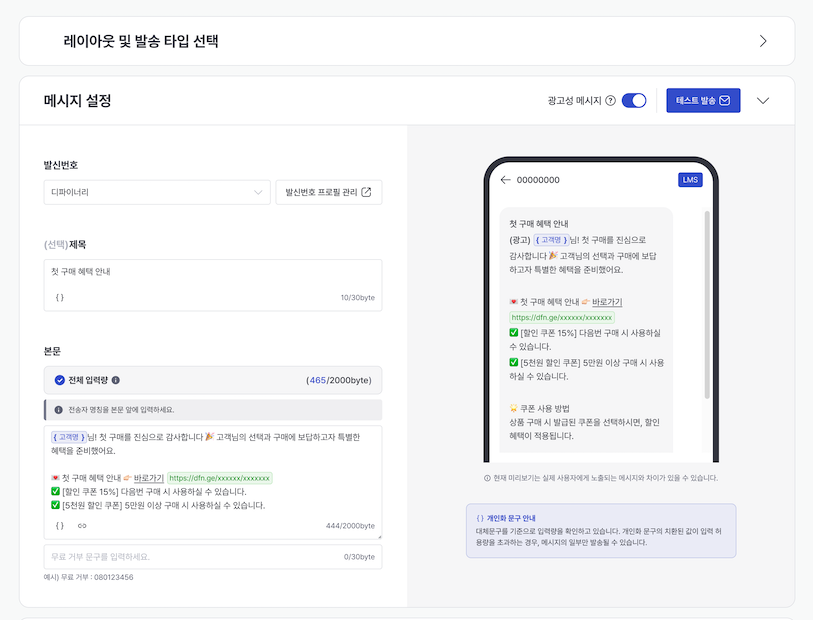Show the 전체 입력량 info icon
813x620 pixels.
(116, 380)
